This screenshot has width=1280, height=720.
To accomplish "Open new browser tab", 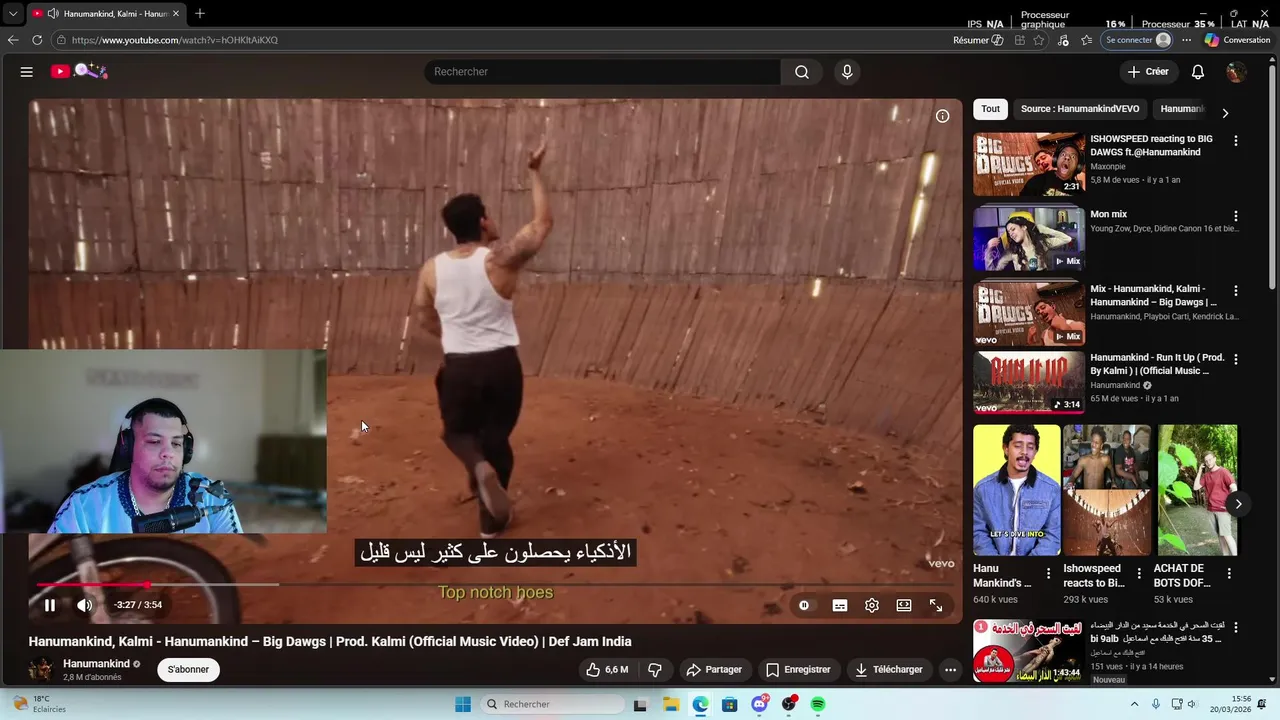I will click(200, 14).
